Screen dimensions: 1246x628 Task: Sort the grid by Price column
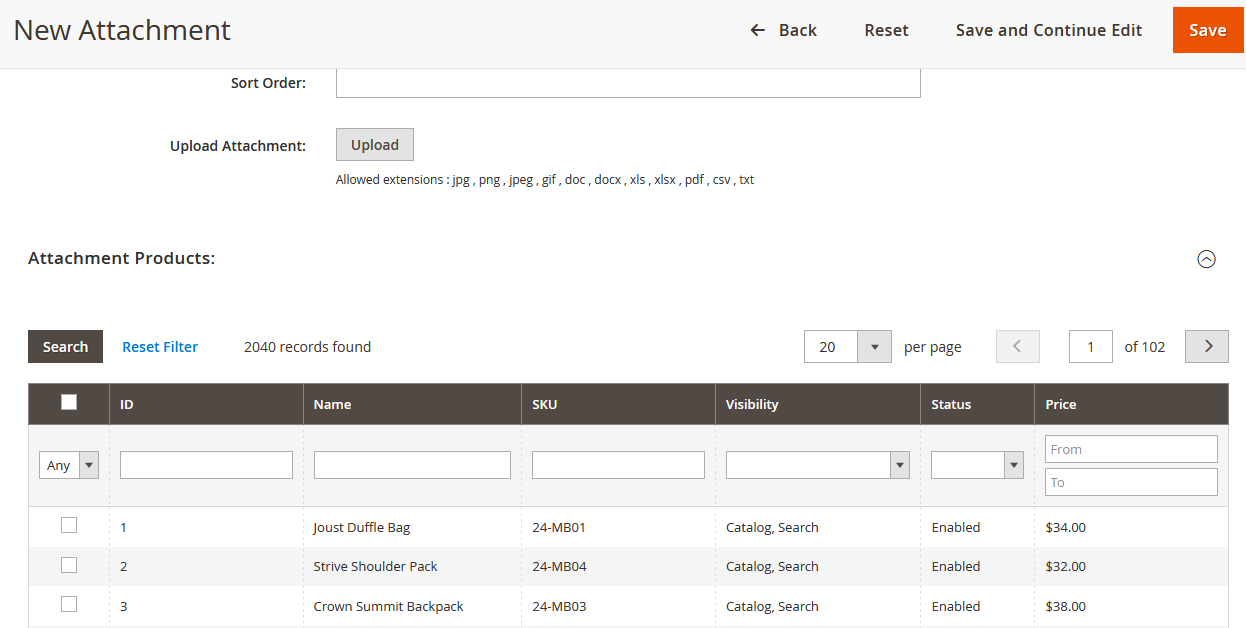(1061, 404)
